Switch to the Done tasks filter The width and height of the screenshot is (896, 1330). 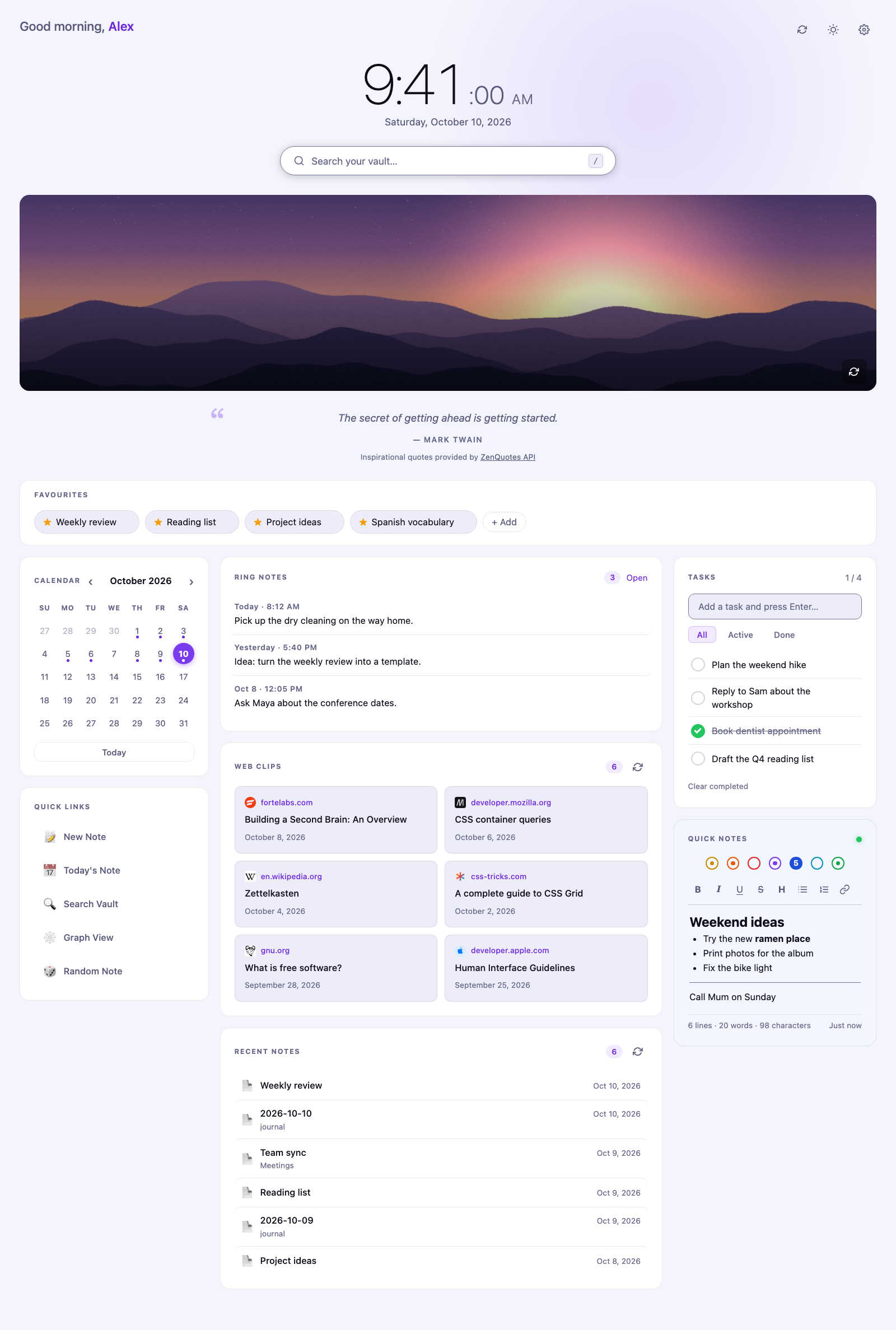(x=784, y=634)
